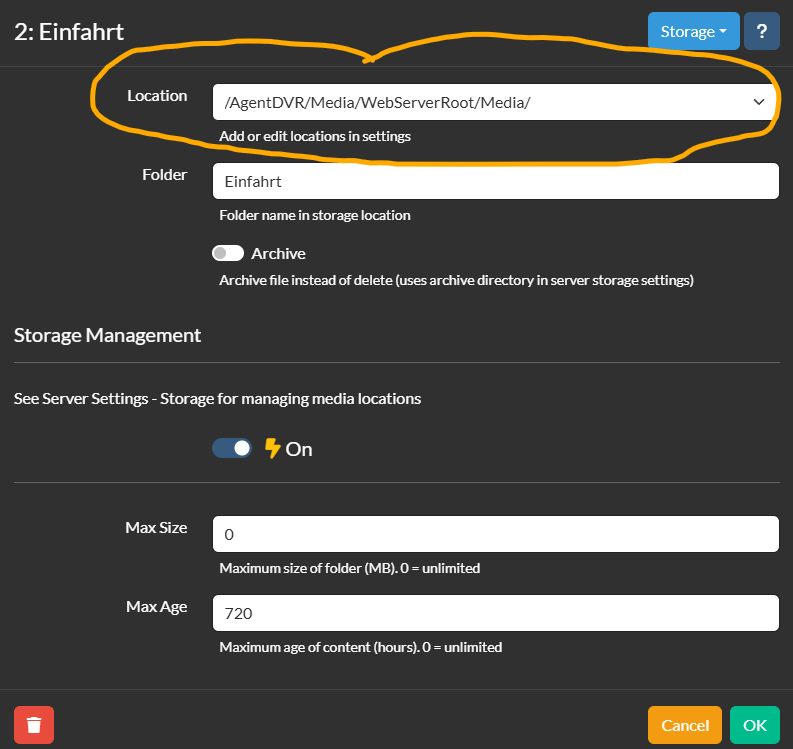Click the Max Age hours field
Image resolution: width=793 pixels, height=749 pixels.
coord(496,613)
